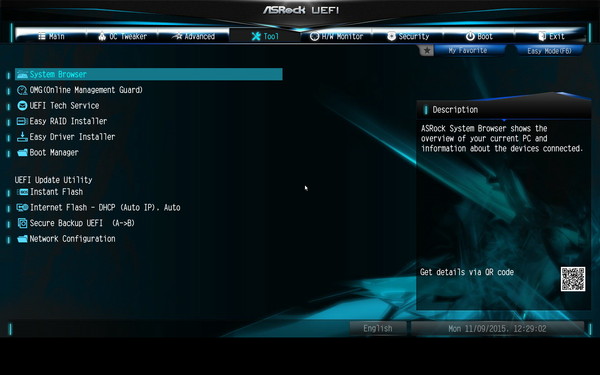Select the Internet Flash icon
Viewport: 600px width, 375px height.
[x=22, y=207]
